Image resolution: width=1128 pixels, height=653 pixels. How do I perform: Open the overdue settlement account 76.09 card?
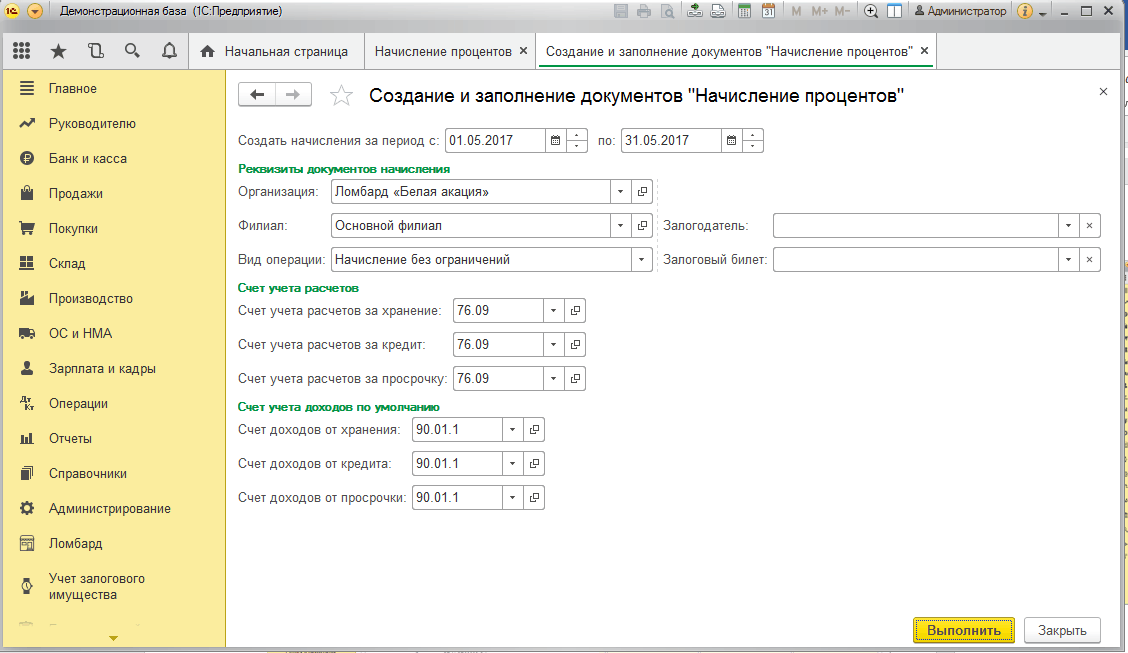click(576, 378)
